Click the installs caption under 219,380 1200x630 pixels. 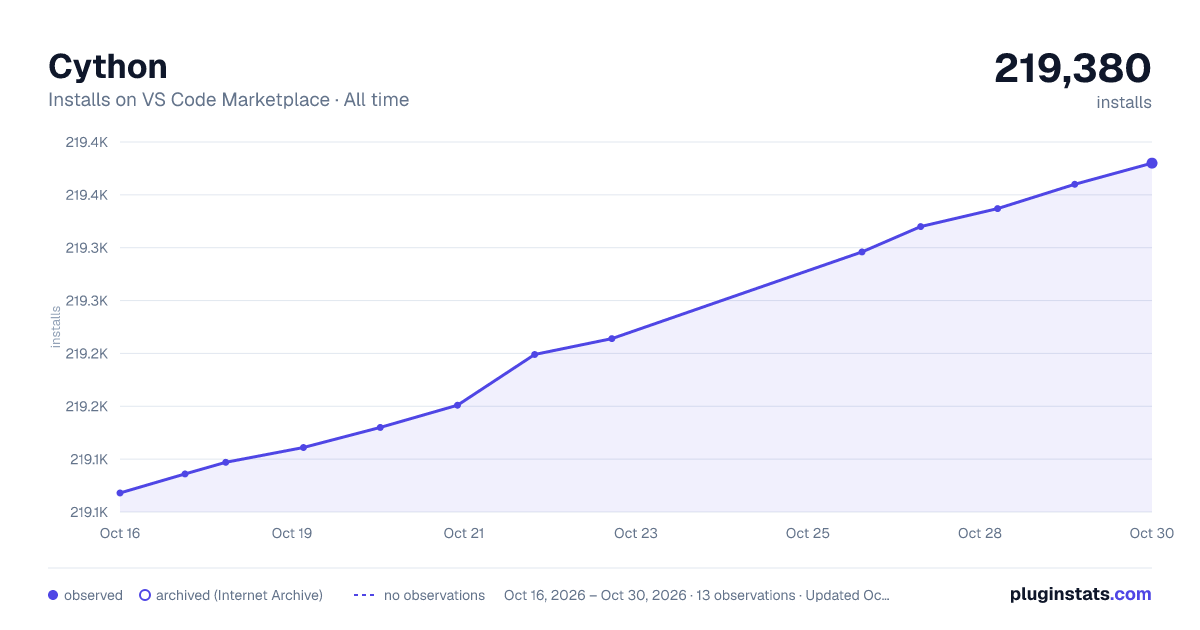pyautogui.click(x=1124, y=102)
